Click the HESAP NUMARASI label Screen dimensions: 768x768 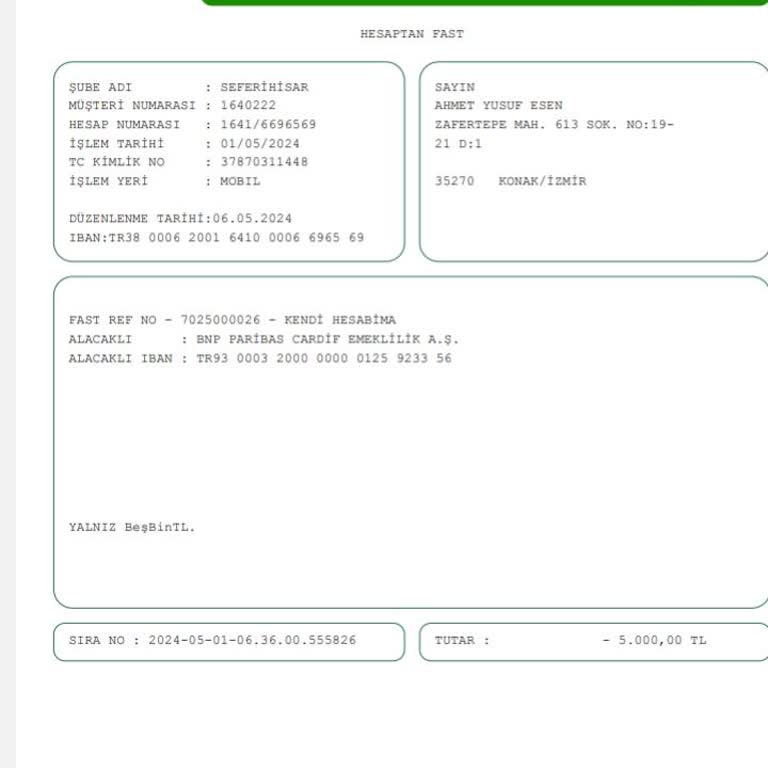pos(124,124)
